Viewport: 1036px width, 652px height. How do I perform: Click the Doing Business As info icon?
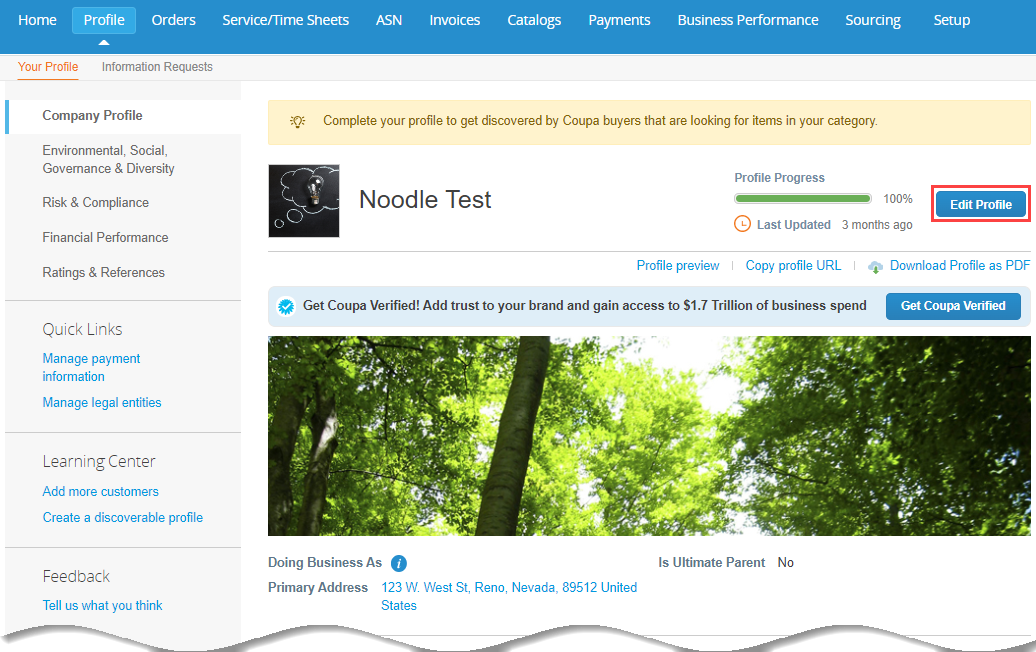pos(399,563)
